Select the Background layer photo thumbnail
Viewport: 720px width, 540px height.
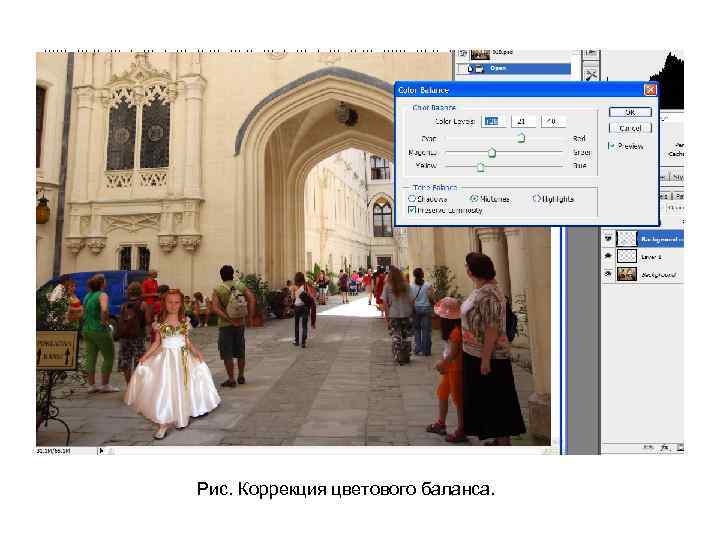627,274
